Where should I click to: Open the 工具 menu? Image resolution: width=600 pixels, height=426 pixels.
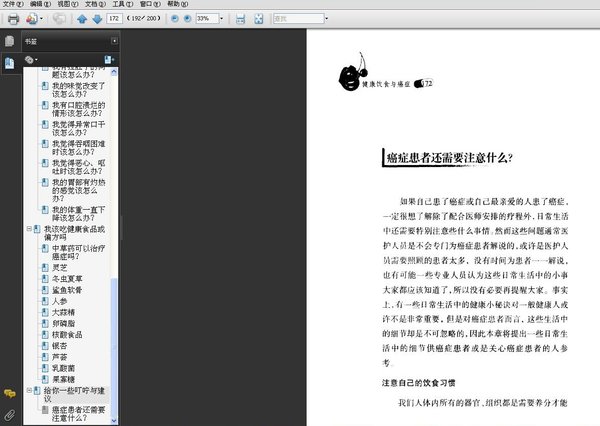[122, 4]
